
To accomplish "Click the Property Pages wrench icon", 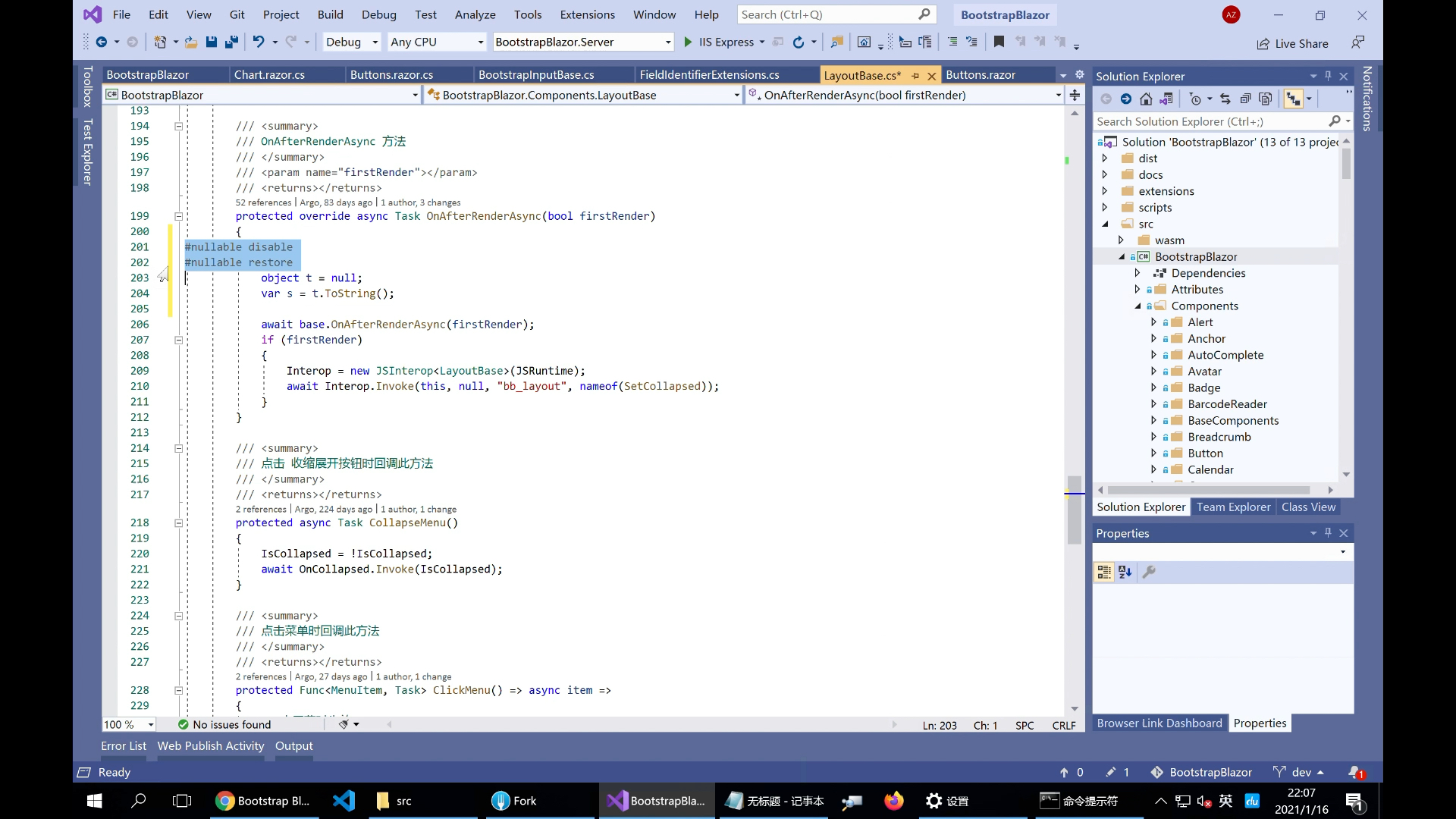I will coord(1149,573).
